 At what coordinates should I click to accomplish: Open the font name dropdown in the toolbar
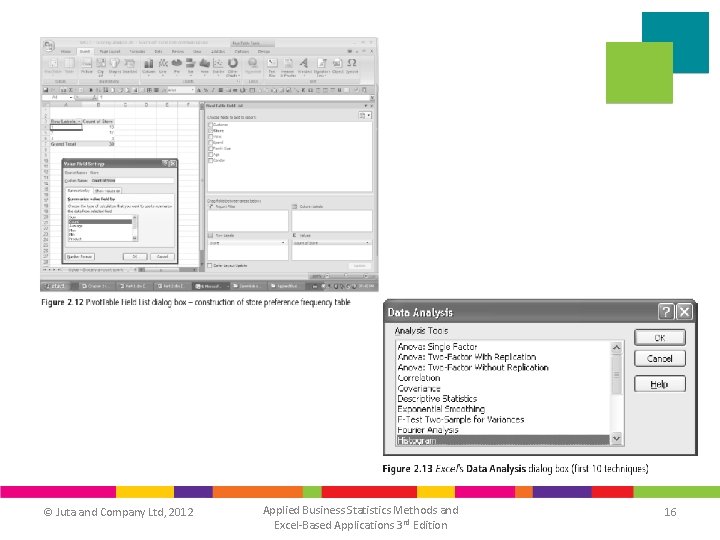click(193, 90)
